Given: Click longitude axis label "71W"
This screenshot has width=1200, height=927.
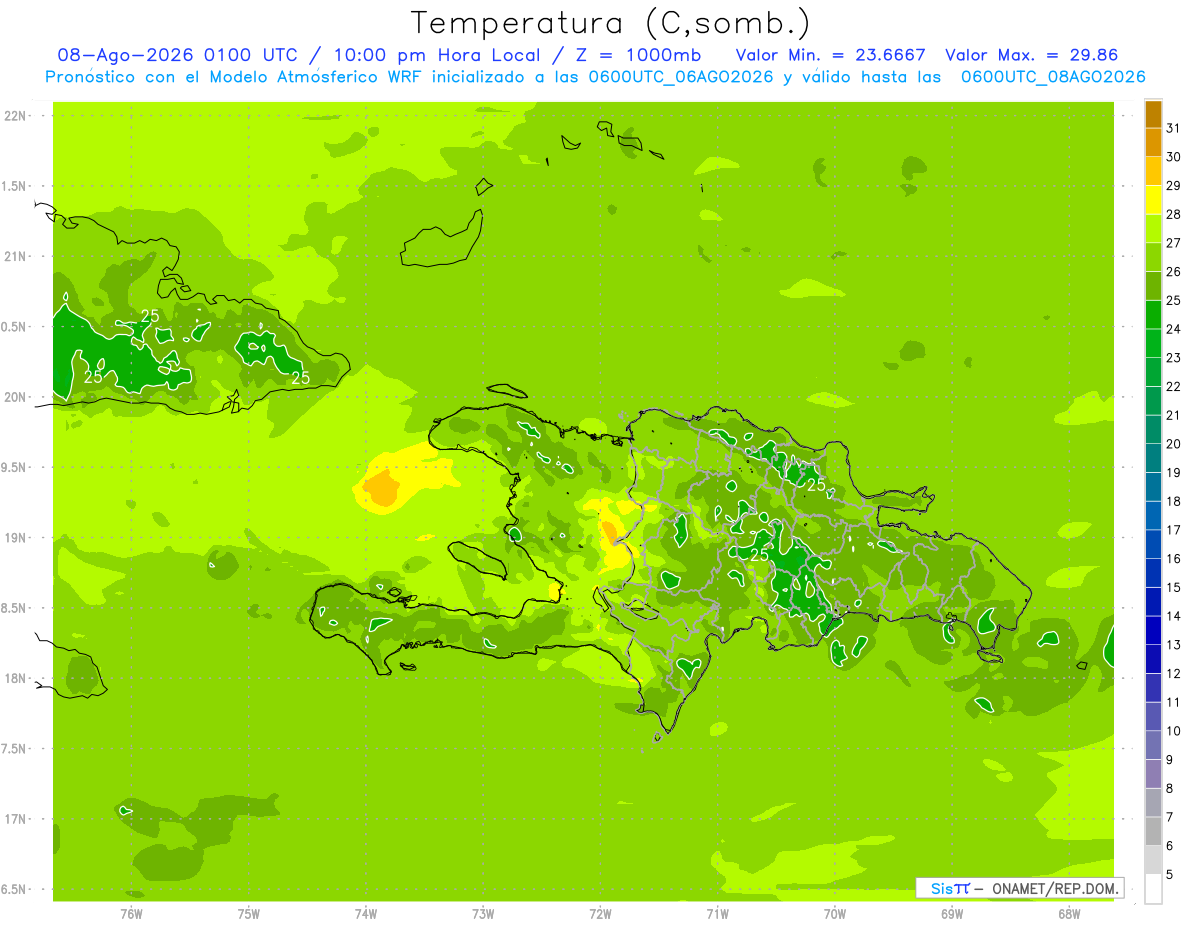Looking at the screenshot, I should [x=717, y=914].
